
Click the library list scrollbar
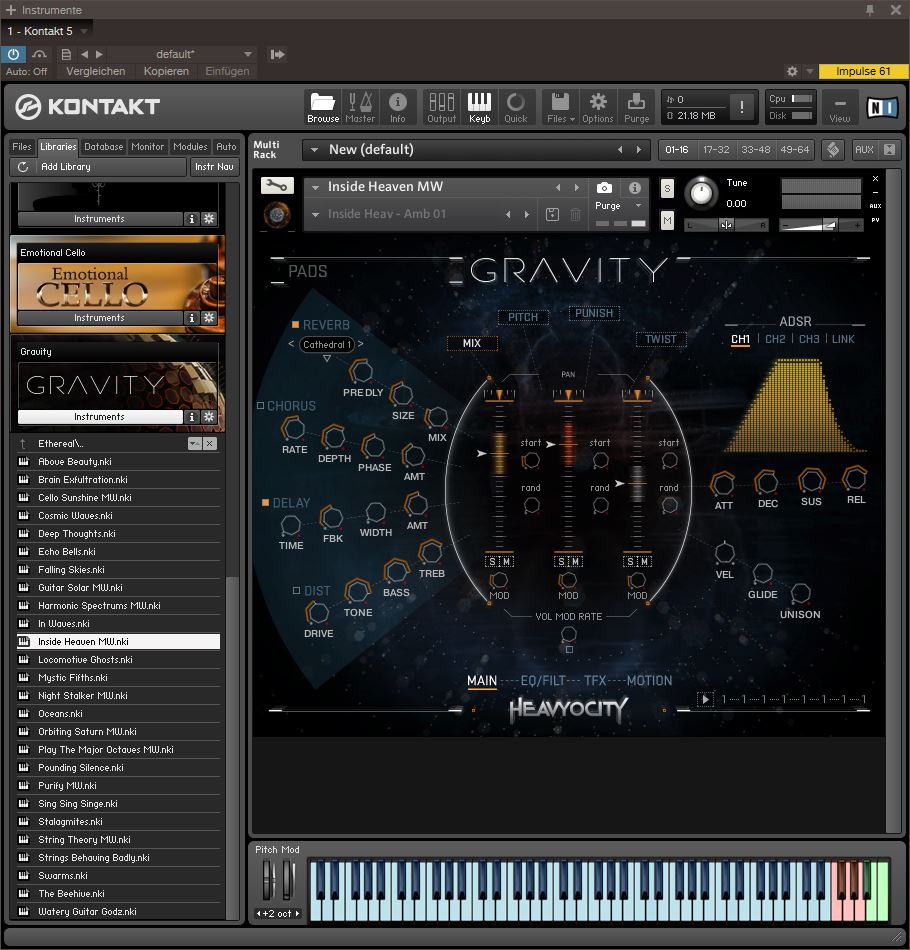pyautogui.click(x=232, y=746)
